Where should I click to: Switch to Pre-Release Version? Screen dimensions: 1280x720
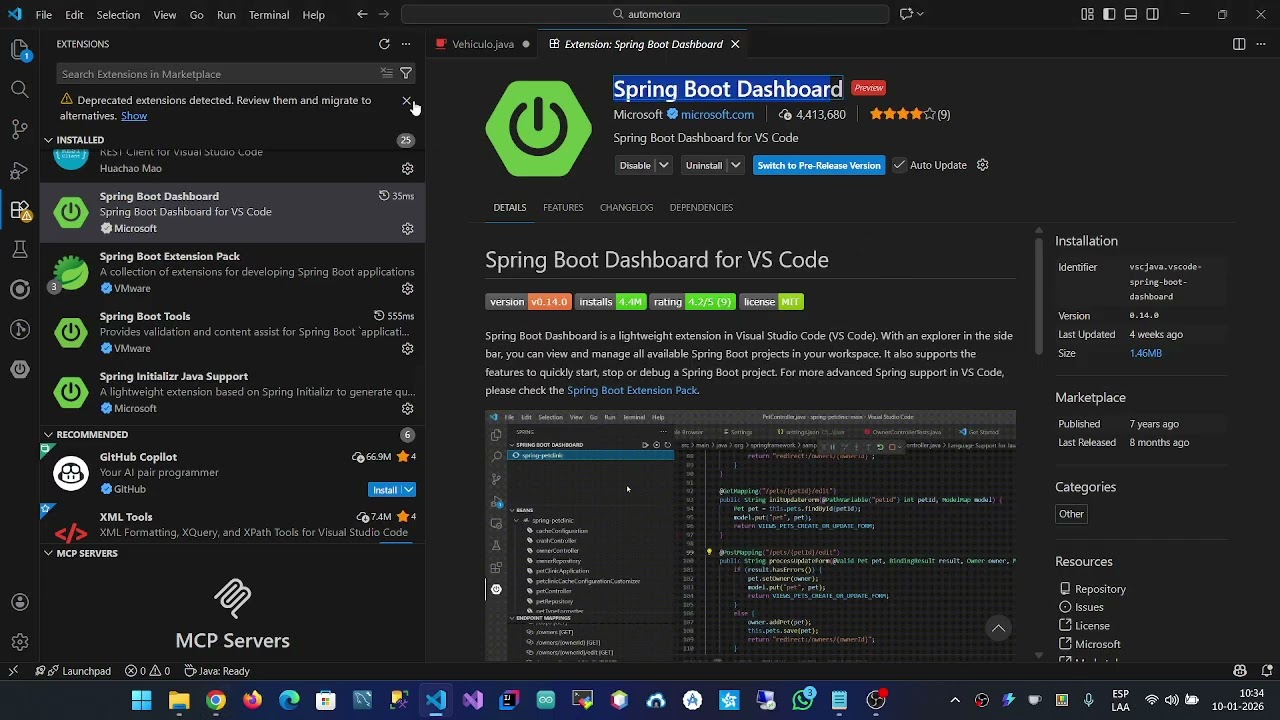[x=819, y=166]
